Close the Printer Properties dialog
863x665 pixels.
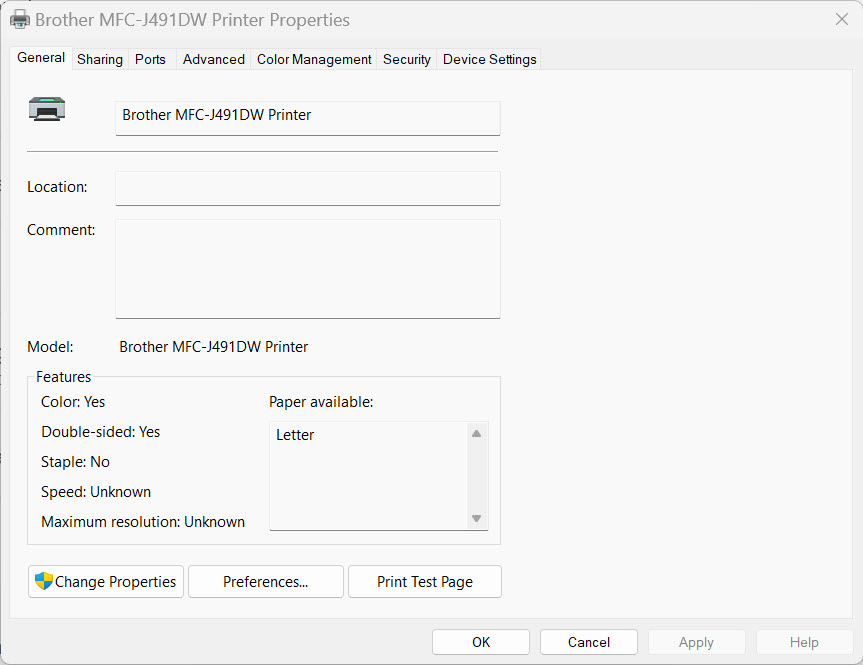coord(842,19)
